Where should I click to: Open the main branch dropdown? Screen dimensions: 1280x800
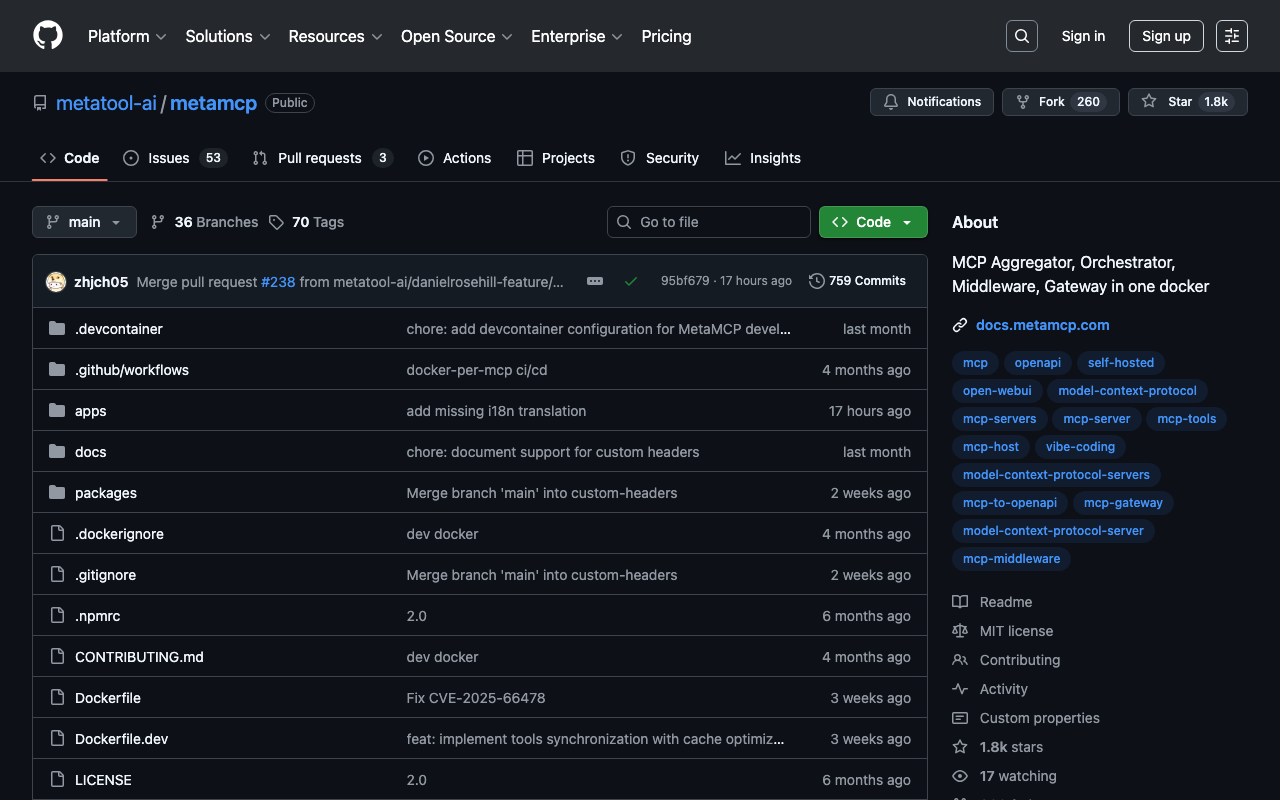84,222
